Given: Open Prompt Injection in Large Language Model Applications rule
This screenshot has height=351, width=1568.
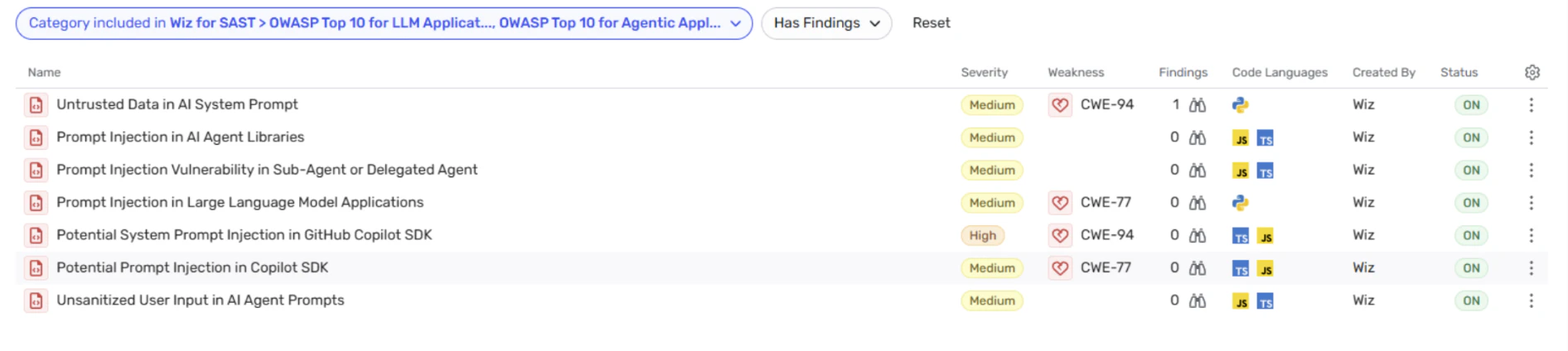Looking at the screenshot, I should pos(240,203).
